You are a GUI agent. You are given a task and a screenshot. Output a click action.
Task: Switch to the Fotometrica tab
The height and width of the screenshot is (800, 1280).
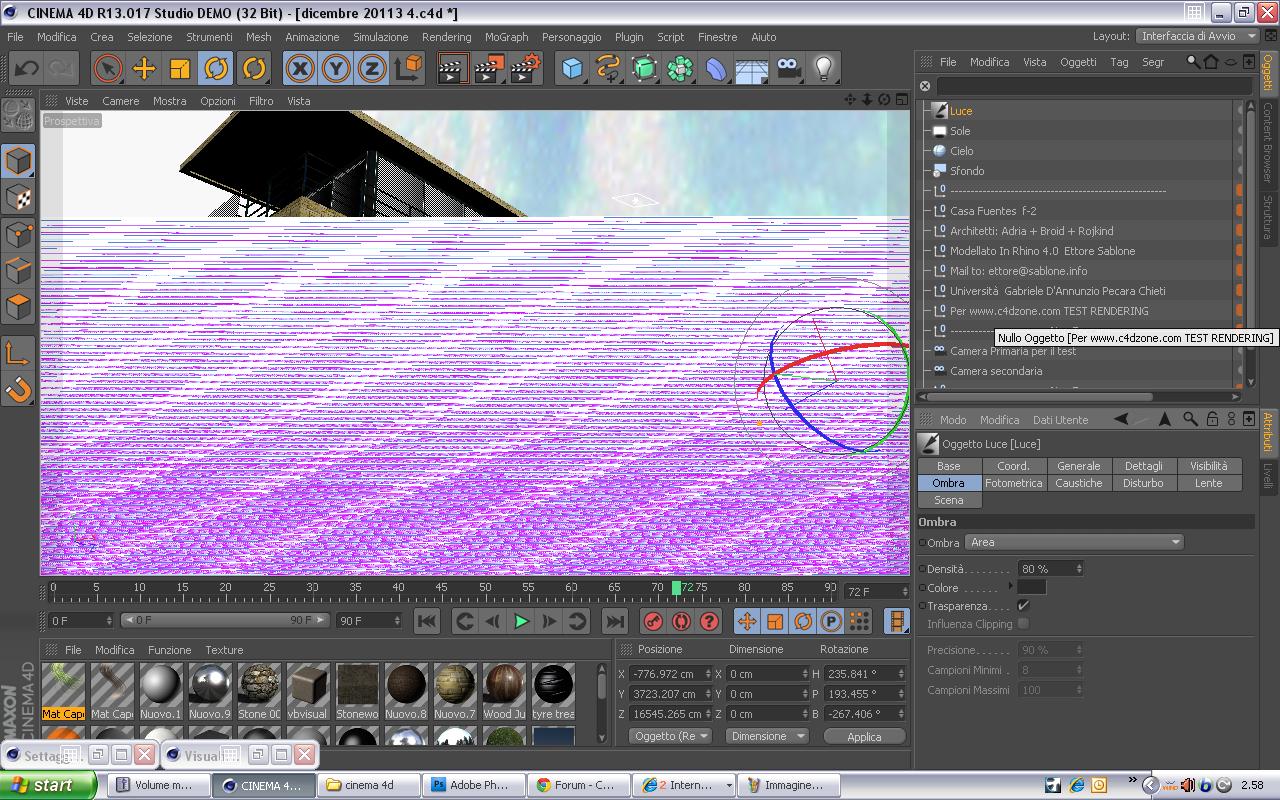click(x=1014, y=483)
